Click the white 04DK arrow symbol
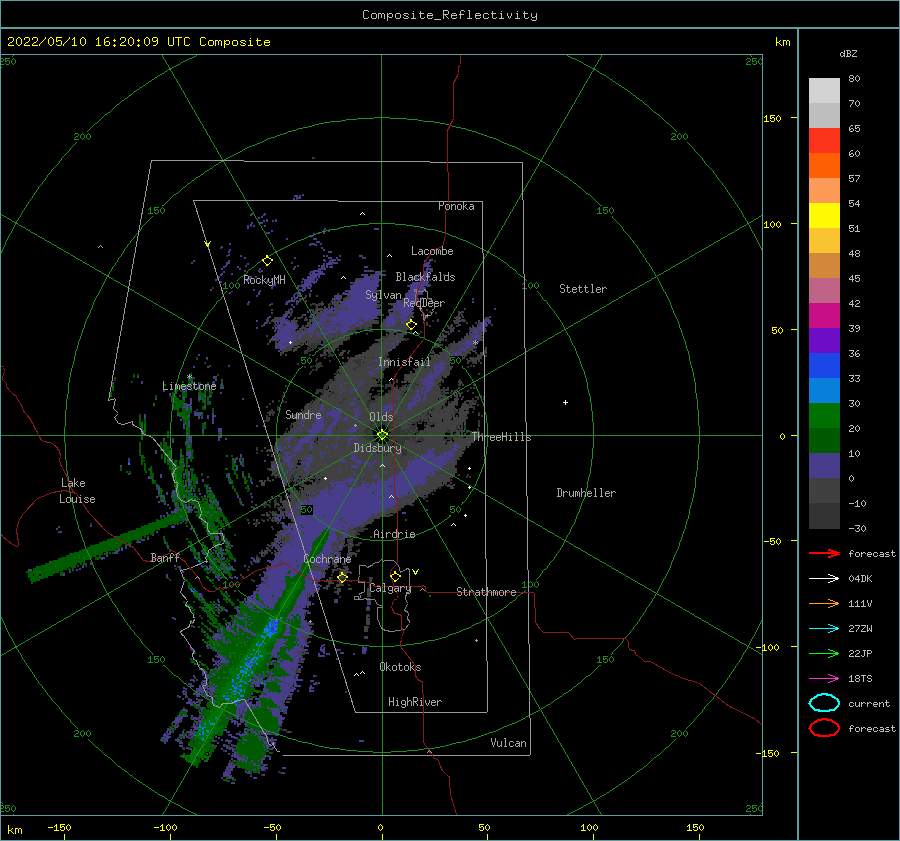This screenshot has height=841, width=900. pos(824,578)
